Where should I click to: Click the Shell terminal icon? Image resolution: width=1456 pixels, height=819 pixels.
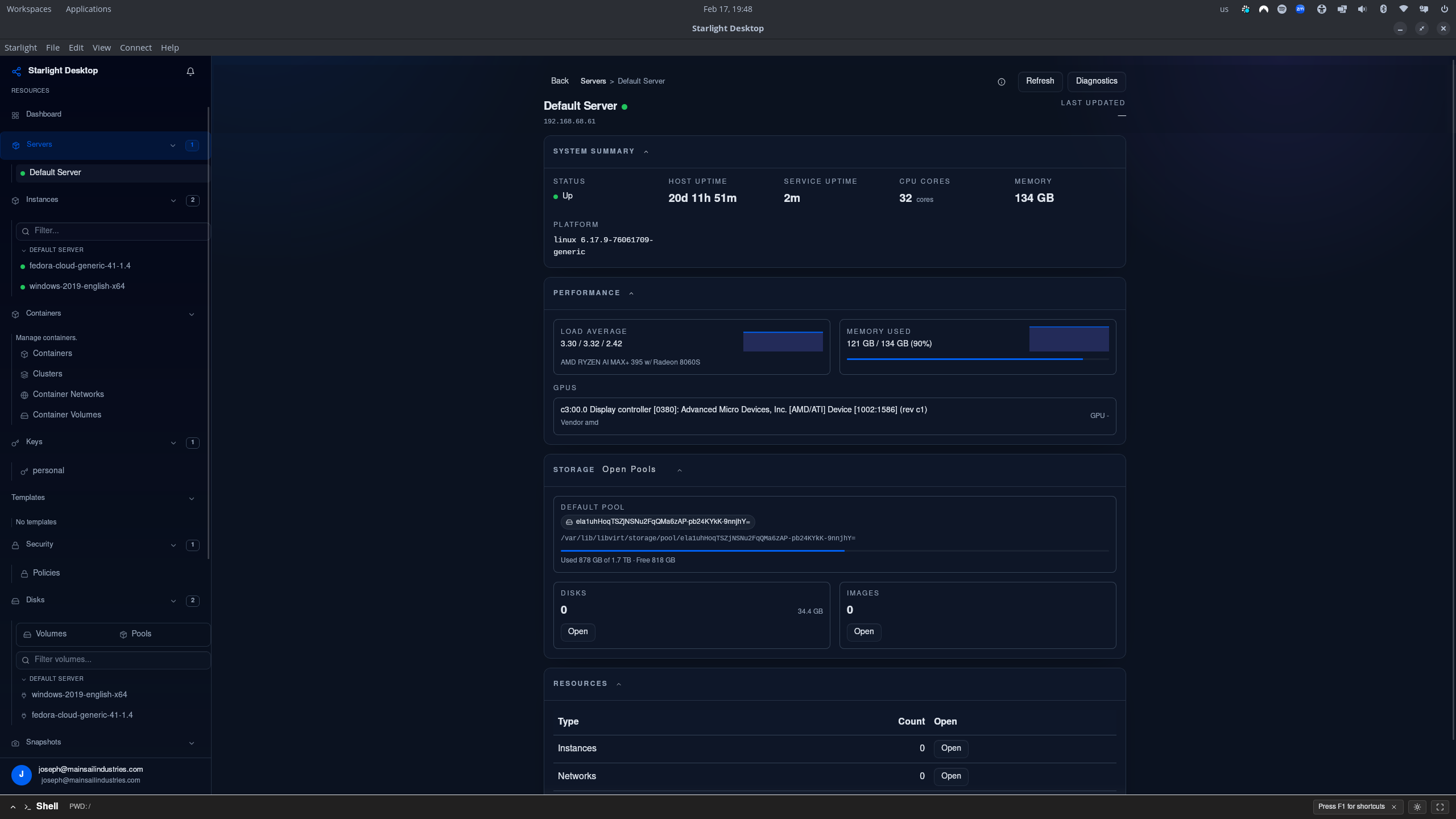[x=27, y=807]
